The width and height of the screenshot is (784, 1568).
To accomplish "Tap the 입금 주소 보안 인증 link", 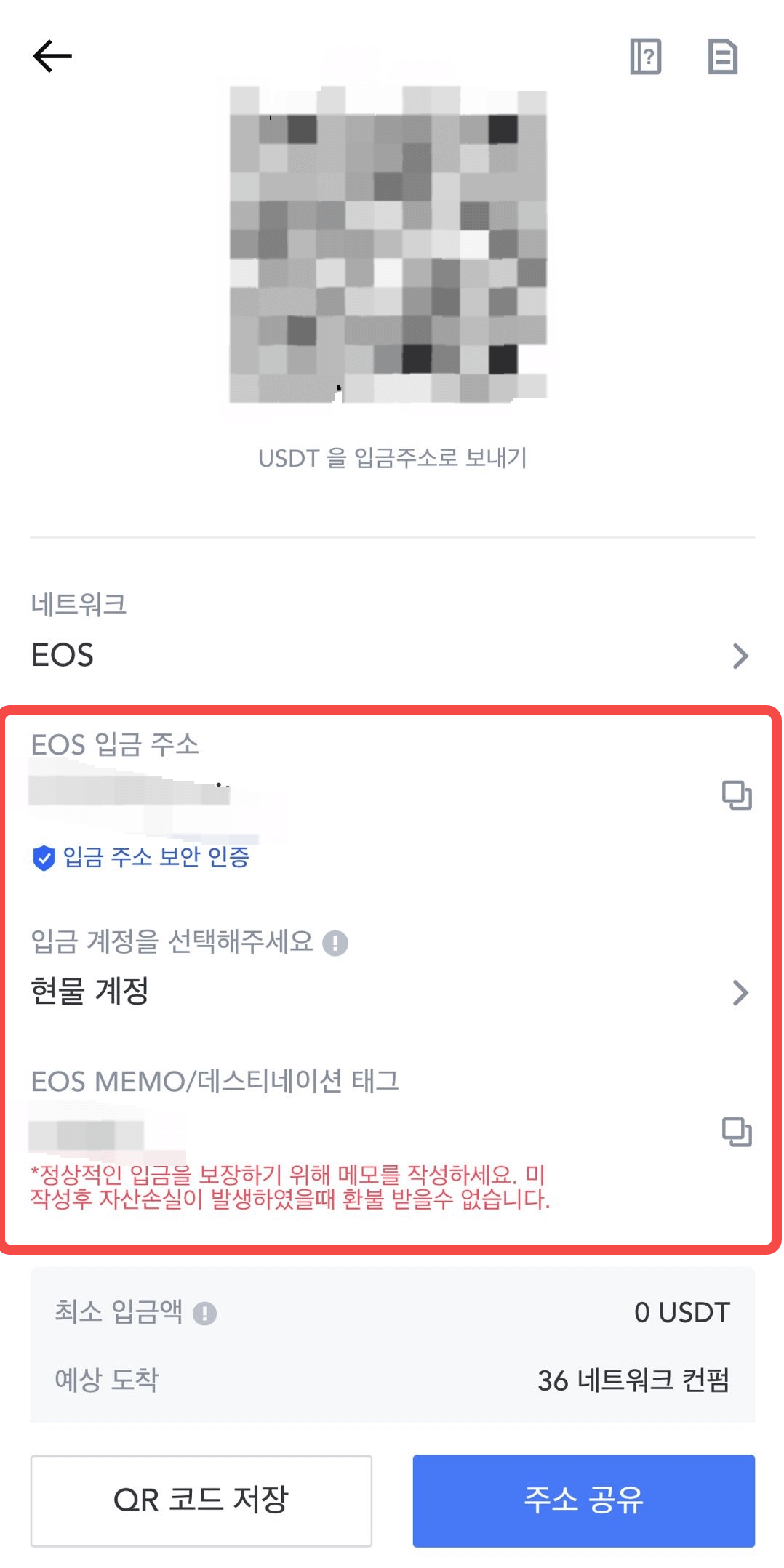I will click(156, 857).
